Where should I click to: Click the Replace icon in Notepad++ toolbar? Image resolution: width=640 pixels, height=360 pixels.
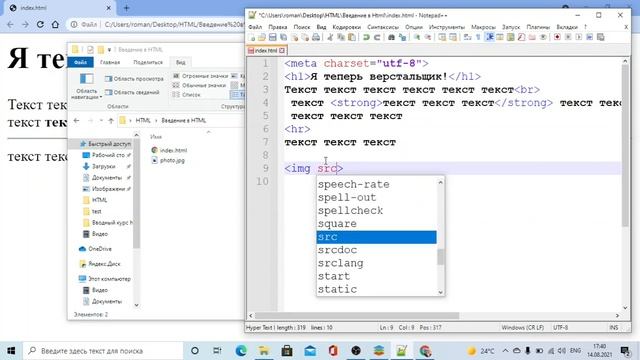402,37
